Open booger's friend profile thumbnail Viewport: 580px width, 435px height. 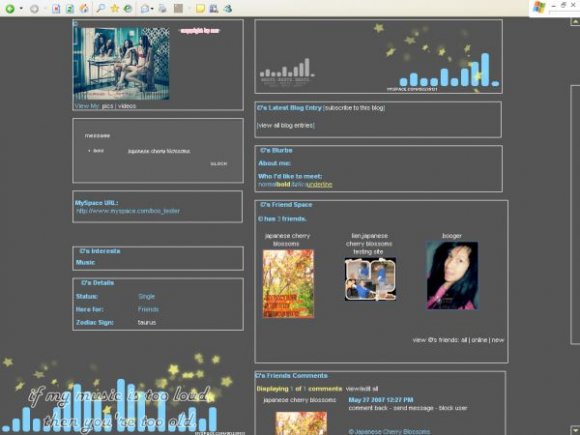pos(452,276)
